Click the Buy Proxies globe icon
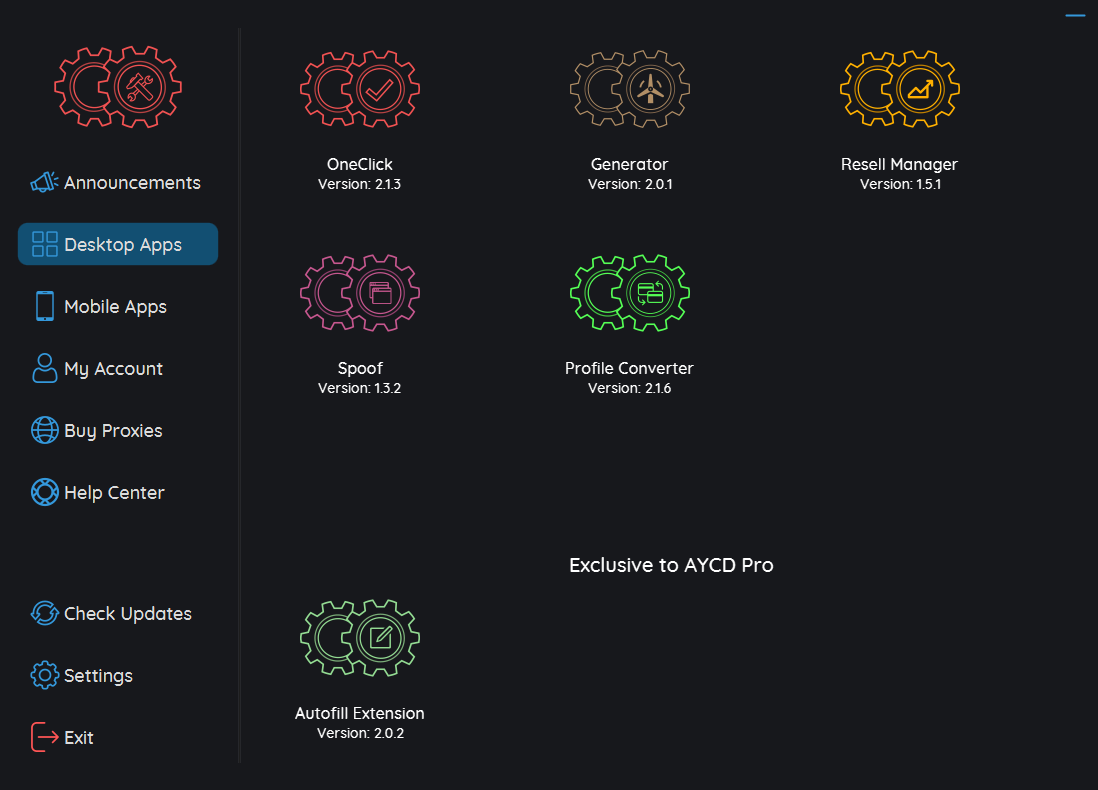This screenshot has width=1098, height=790. click(x=44, y=431)
